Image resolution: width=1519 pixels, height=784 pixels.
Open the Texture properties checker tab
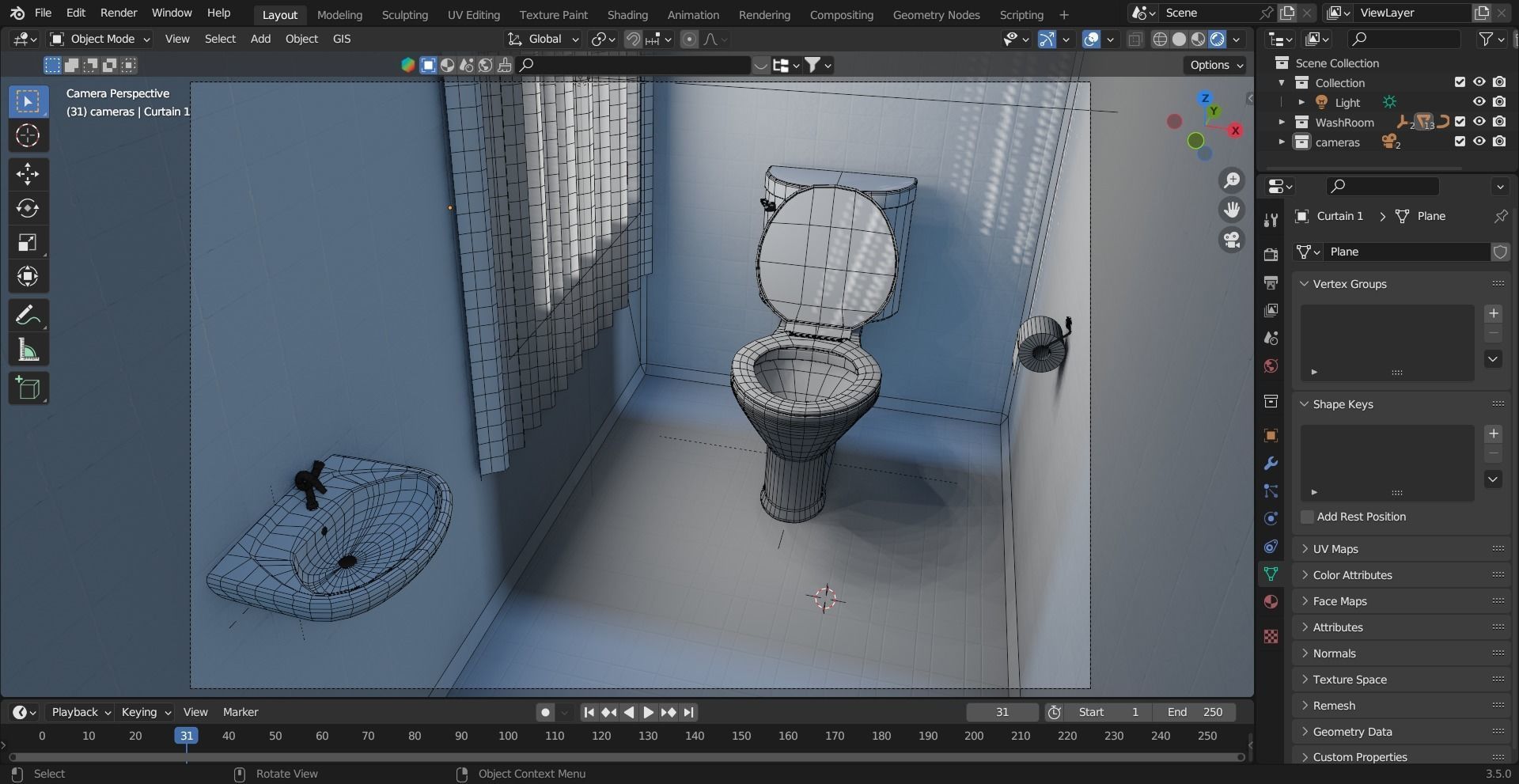[x=1271, y=637]
